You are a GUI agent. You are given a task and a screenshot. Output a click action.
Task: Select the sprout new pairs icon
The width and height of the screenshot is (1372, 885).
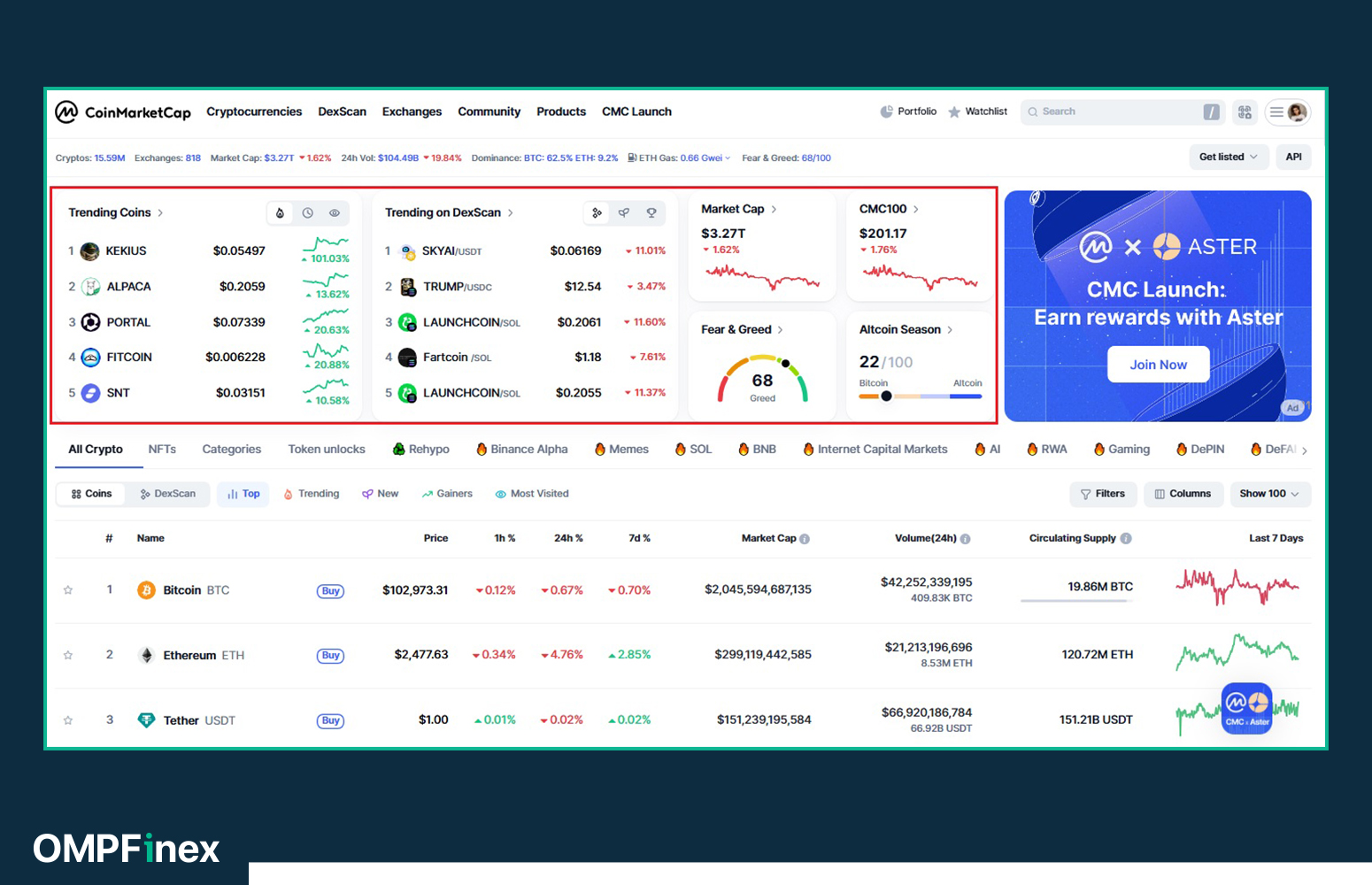[x=624, y=213]
